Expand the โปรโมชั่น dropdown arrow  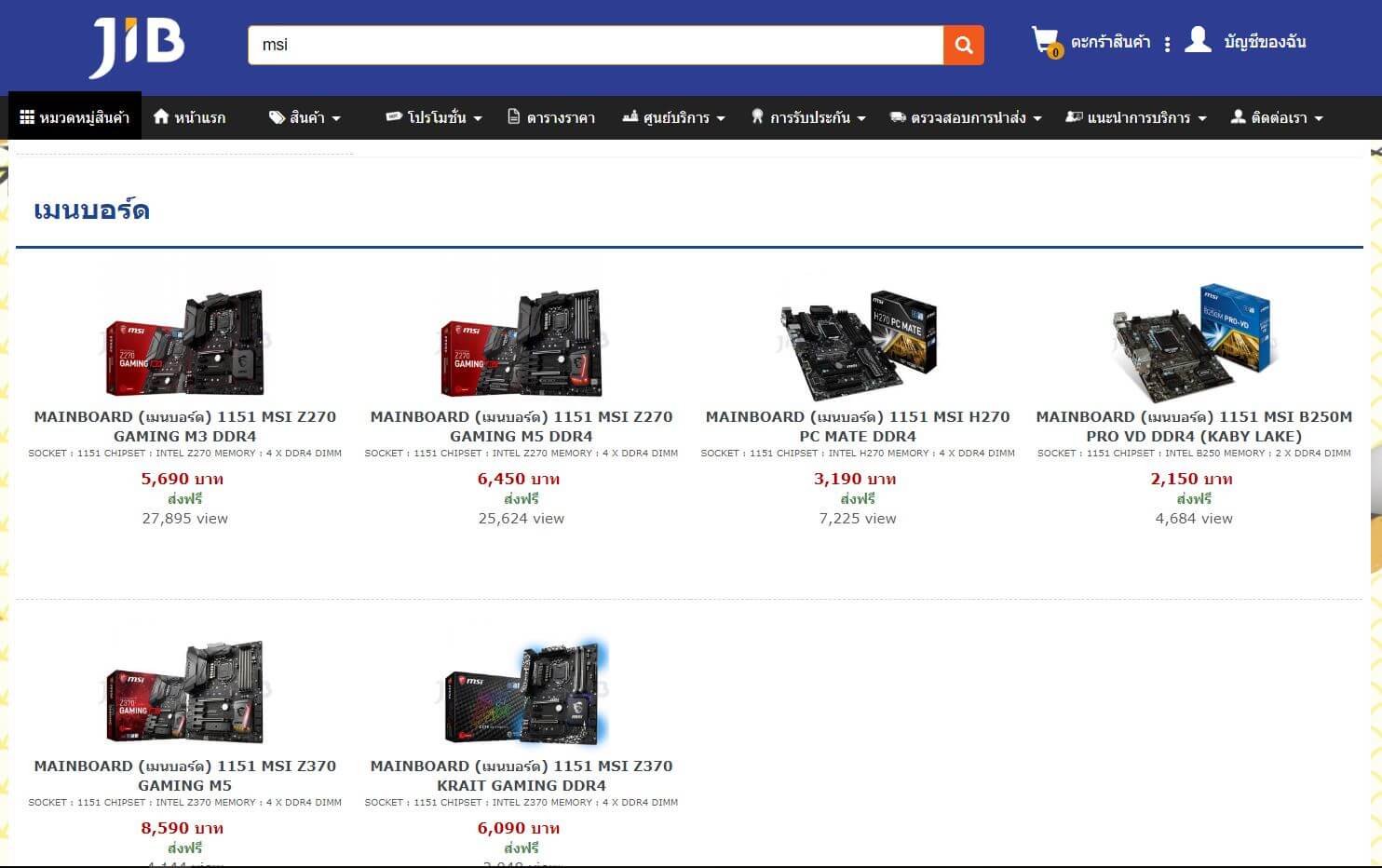click(x=478, y=119)
